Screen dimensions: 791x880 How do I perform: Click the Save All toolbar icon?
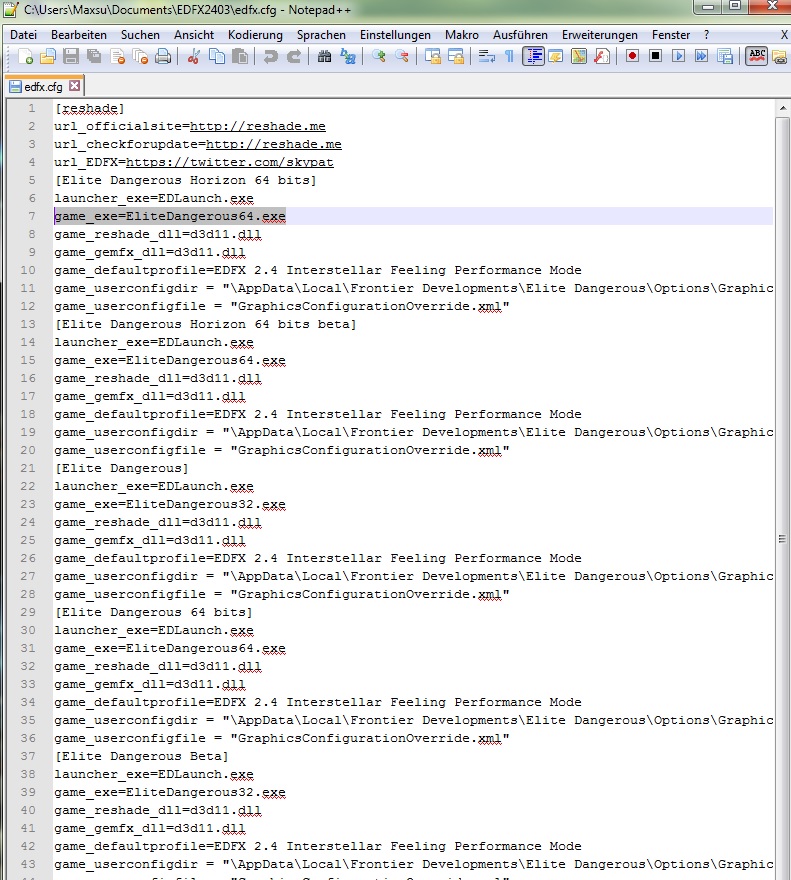[94, 56]
